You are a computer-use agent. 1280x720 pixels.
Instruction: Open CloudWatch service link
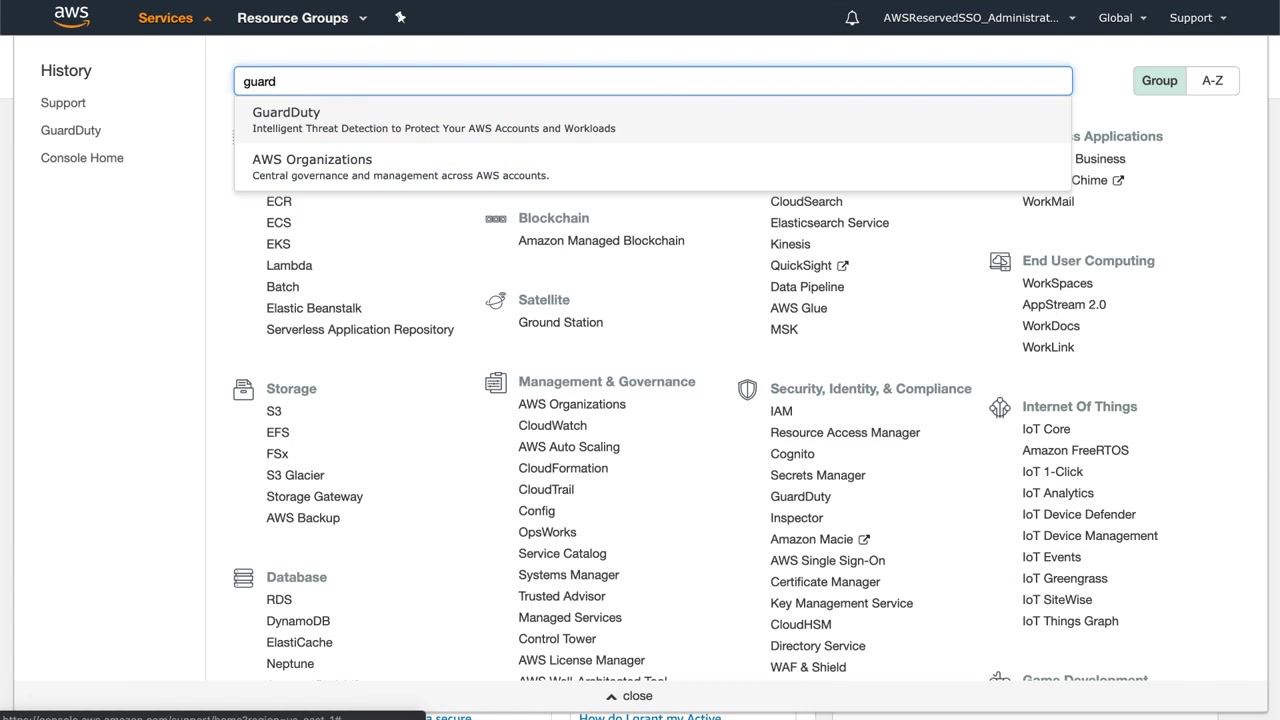[x=552, y=426]
